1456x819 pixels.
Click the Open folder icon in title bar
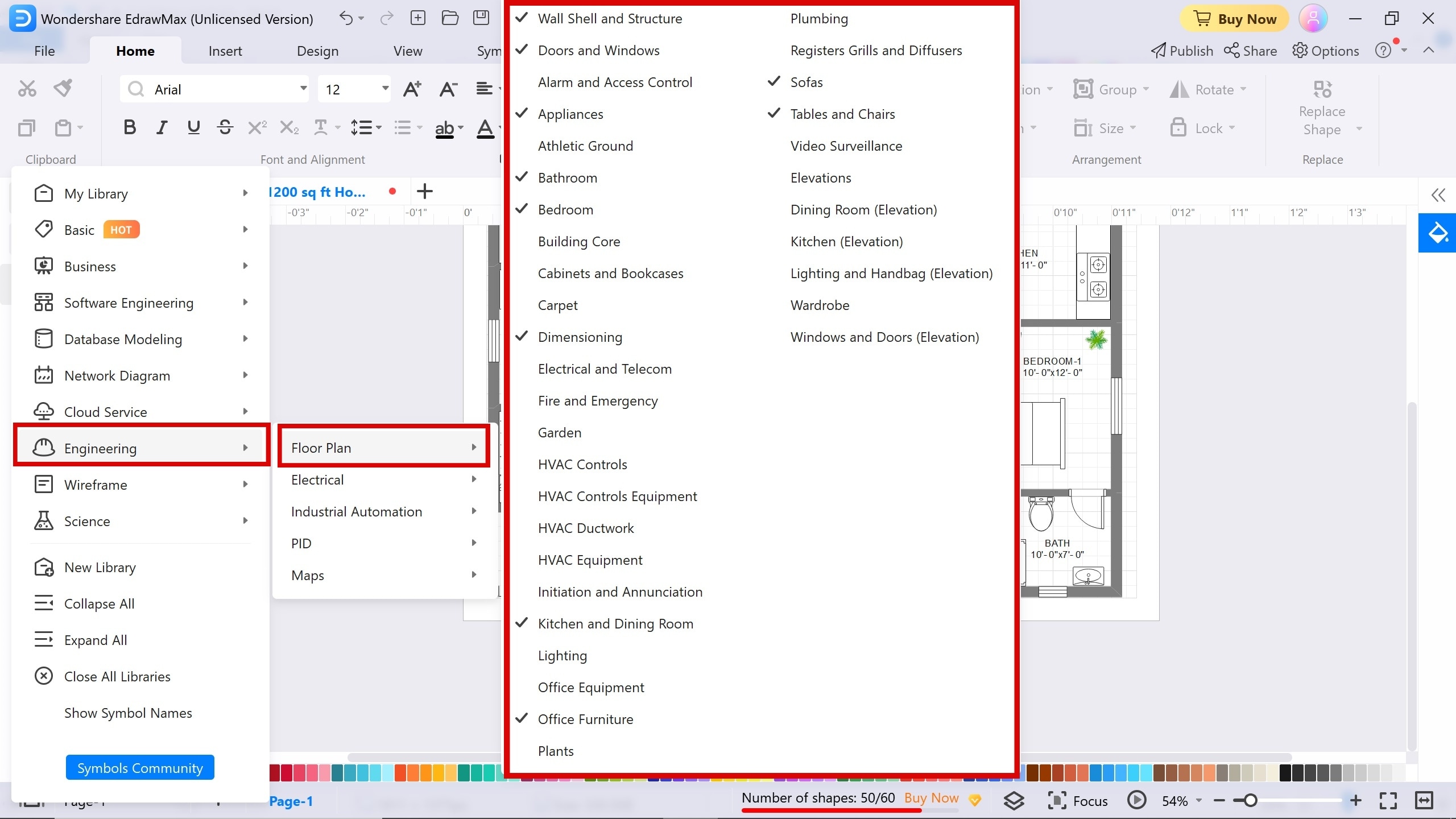(x=450, y=18)
